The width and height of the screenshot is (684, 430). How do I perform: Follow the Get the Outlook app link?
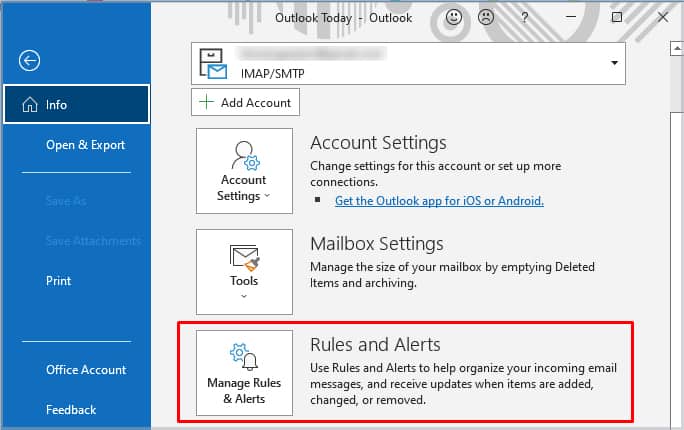click(439, 201)
